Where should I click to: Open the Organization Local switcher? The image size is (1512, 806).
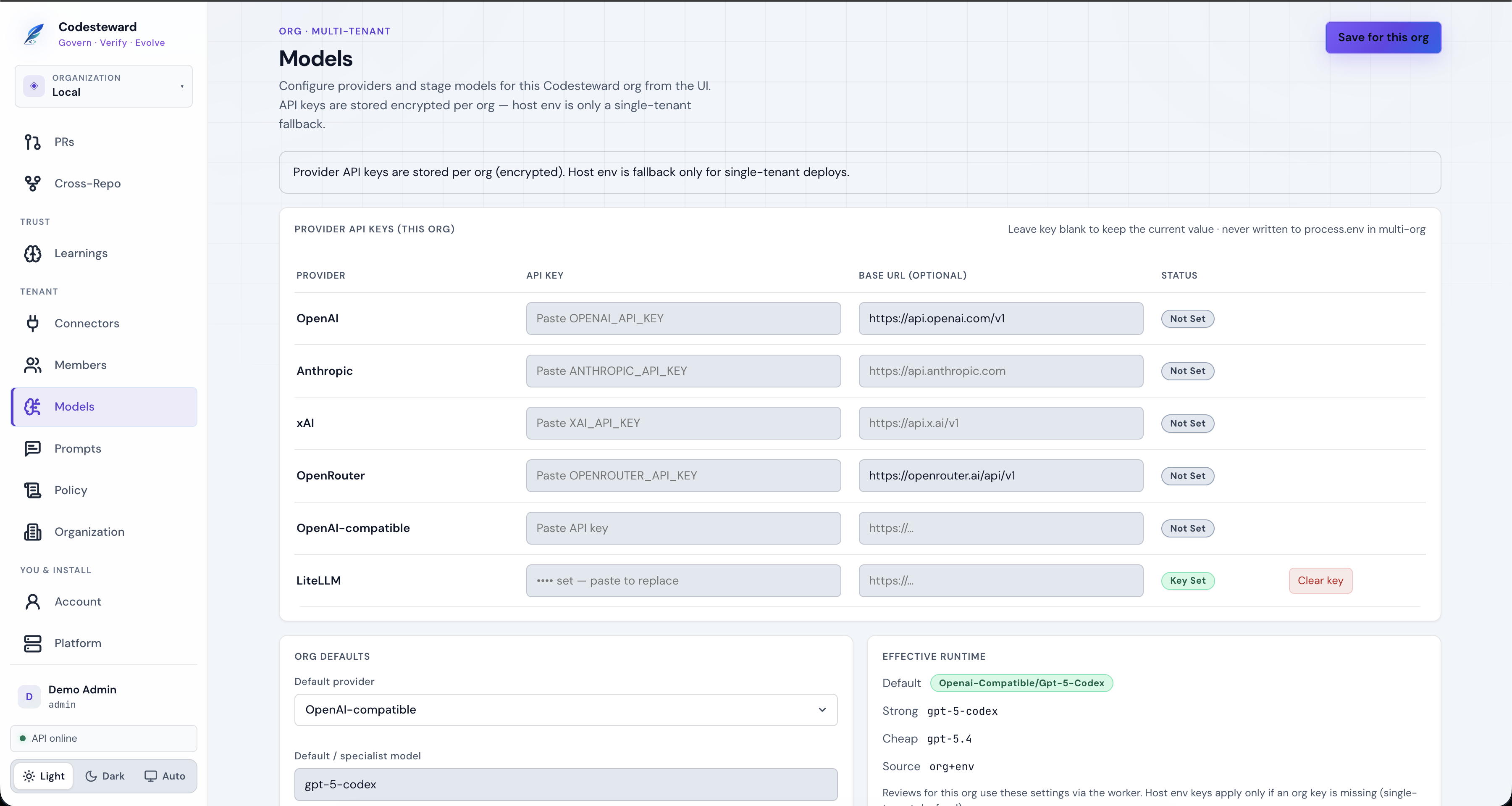[x=104, y=86]
